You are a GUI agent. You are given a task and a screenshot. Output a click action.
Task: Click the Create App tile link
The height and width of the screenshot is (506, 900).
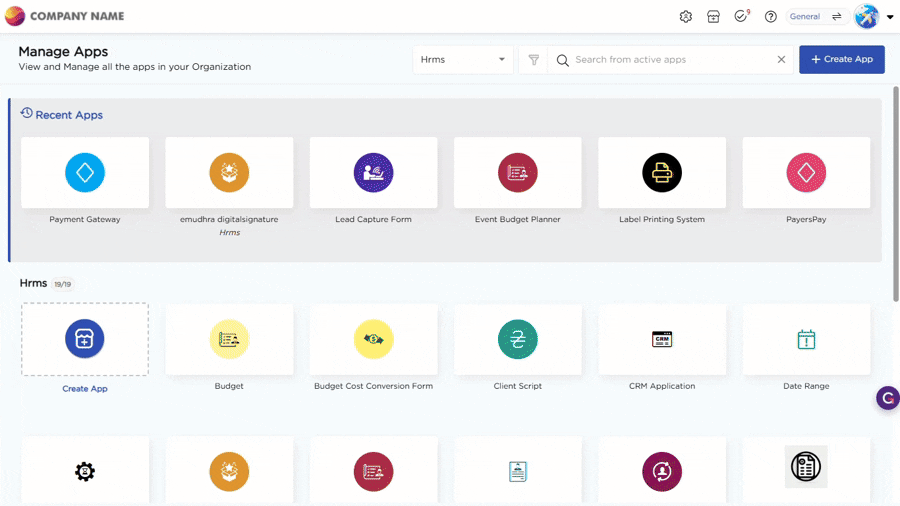(85, 388)
